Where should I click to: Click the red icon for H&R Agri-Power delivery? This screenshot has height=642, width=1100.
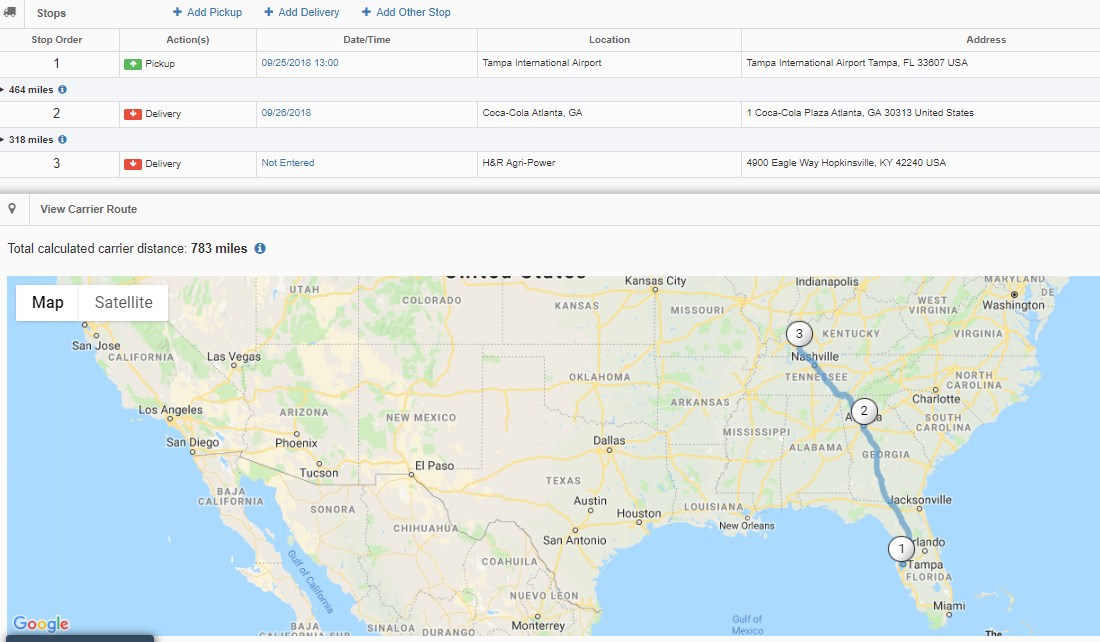click(133, 163)
